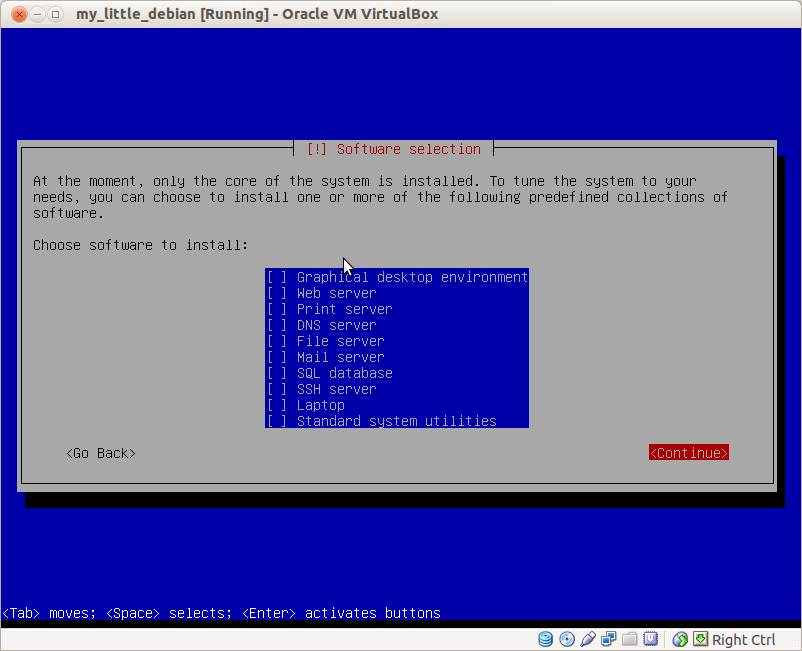The width and height of the screenshot is (802, 651).
Task: Open the shared folders status icon
Action: tap(630, 639)
